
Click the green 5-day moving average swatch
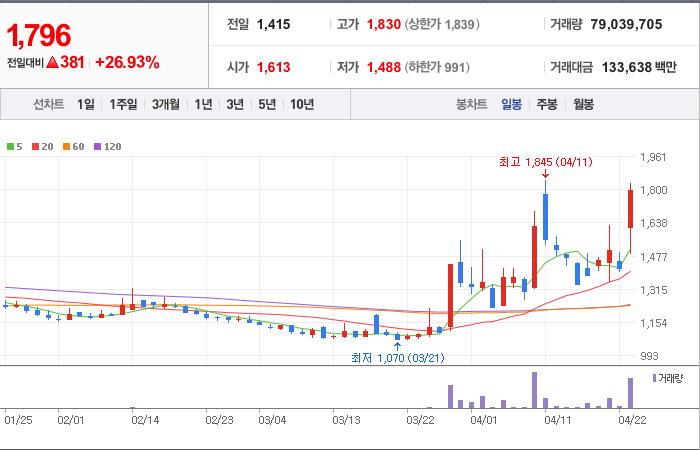(10, 146)
